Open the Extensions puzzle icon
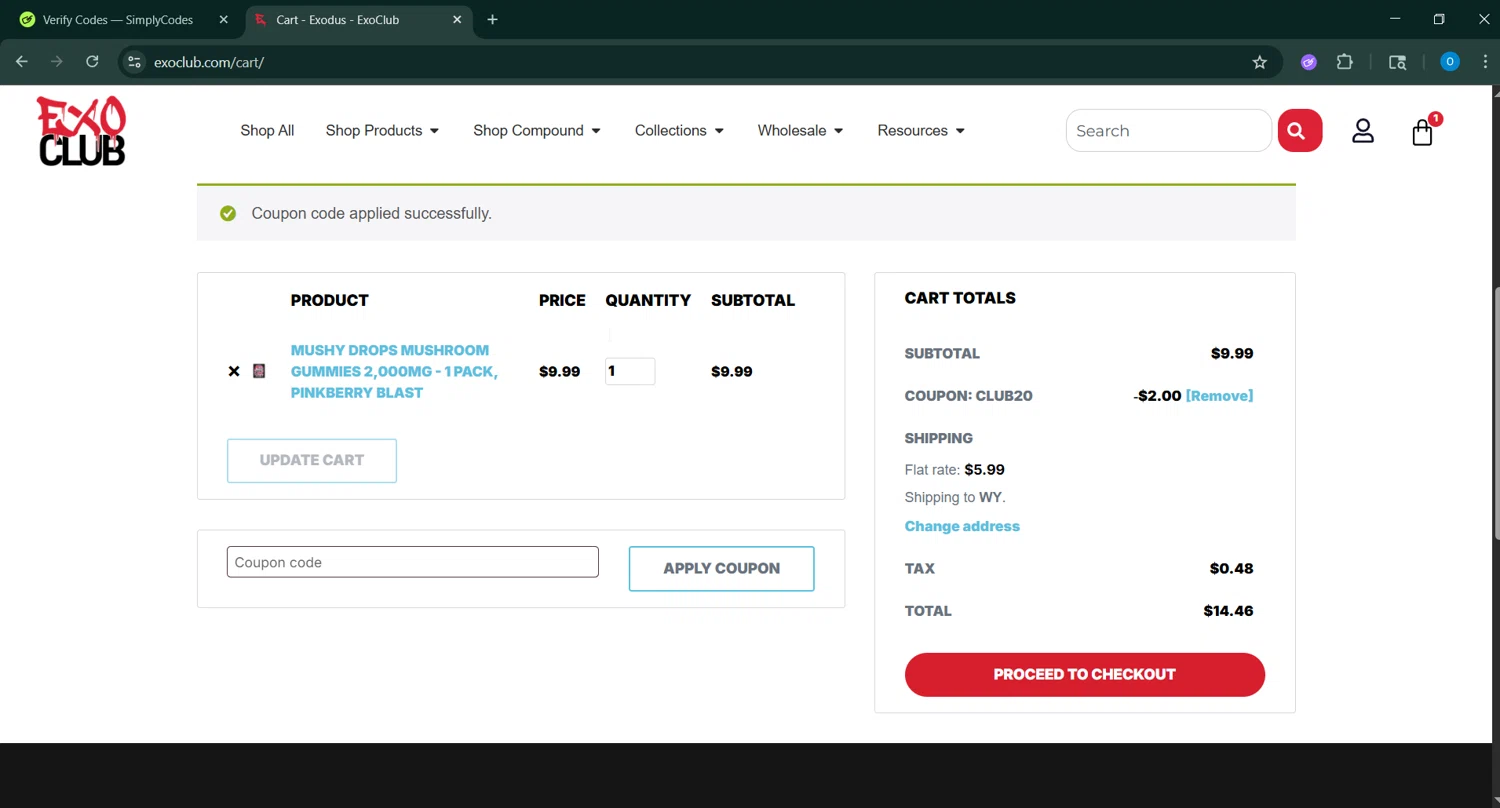This screenshot has height=808, width=1500. click(x=1345, y=62)
